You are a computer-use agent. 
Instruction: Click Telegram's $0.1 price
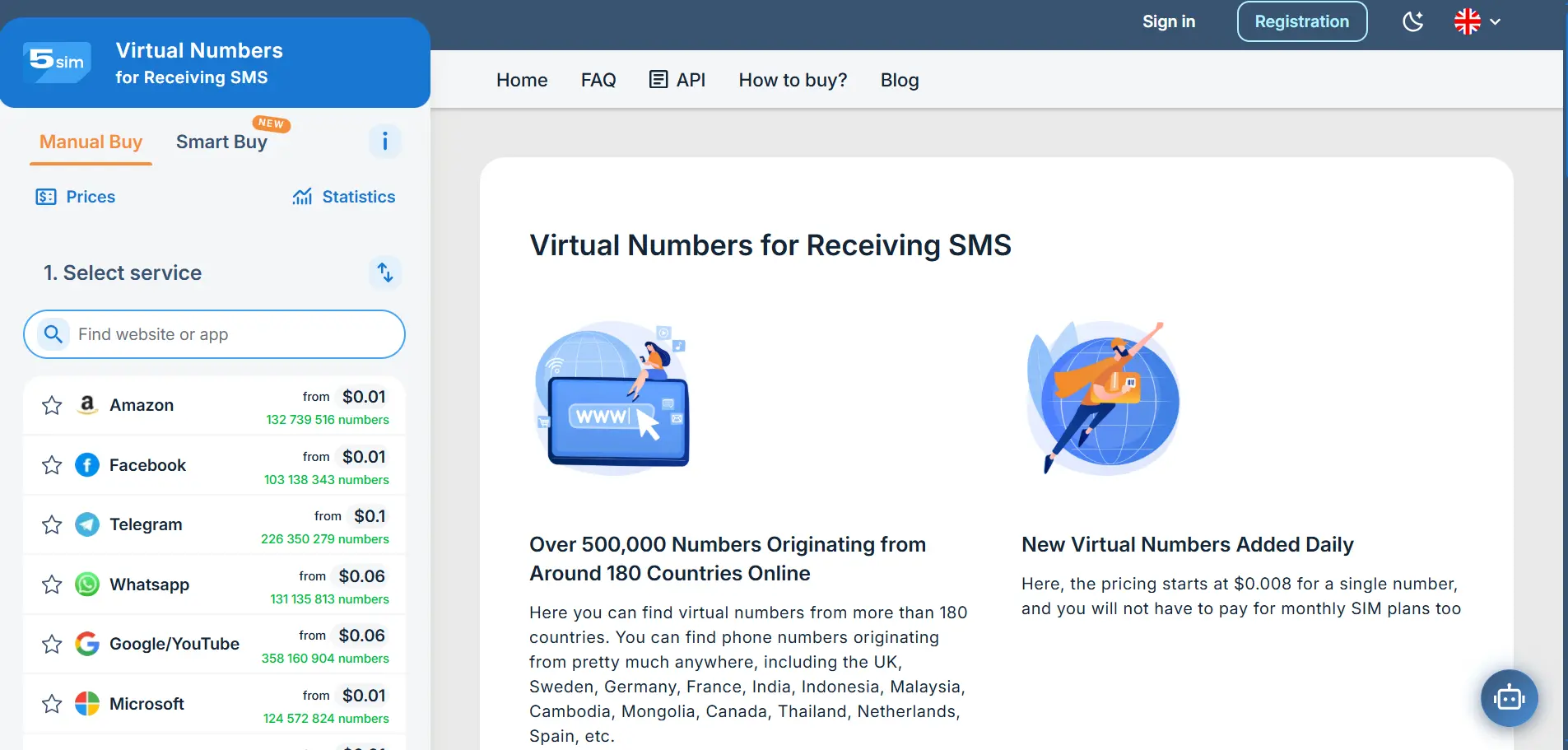tap(370, 516)
